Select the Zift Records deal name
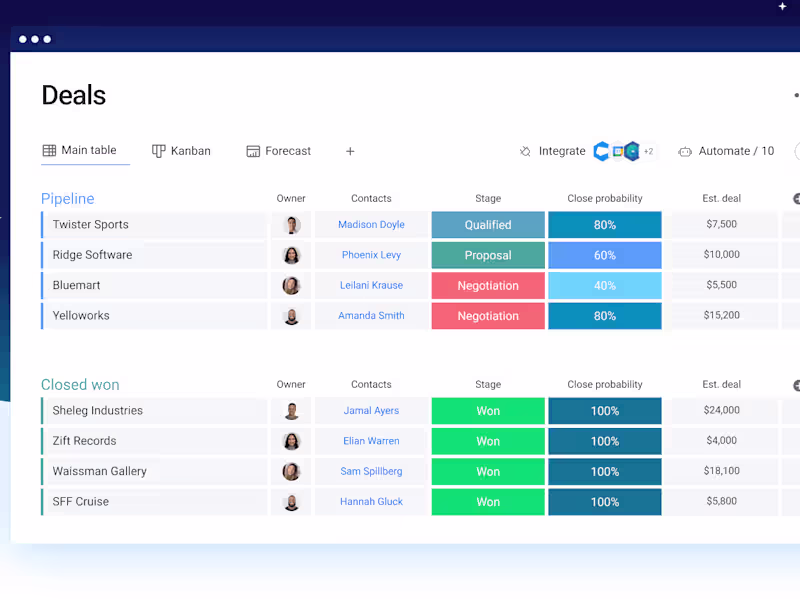800x600 pixels. point(84,441)
